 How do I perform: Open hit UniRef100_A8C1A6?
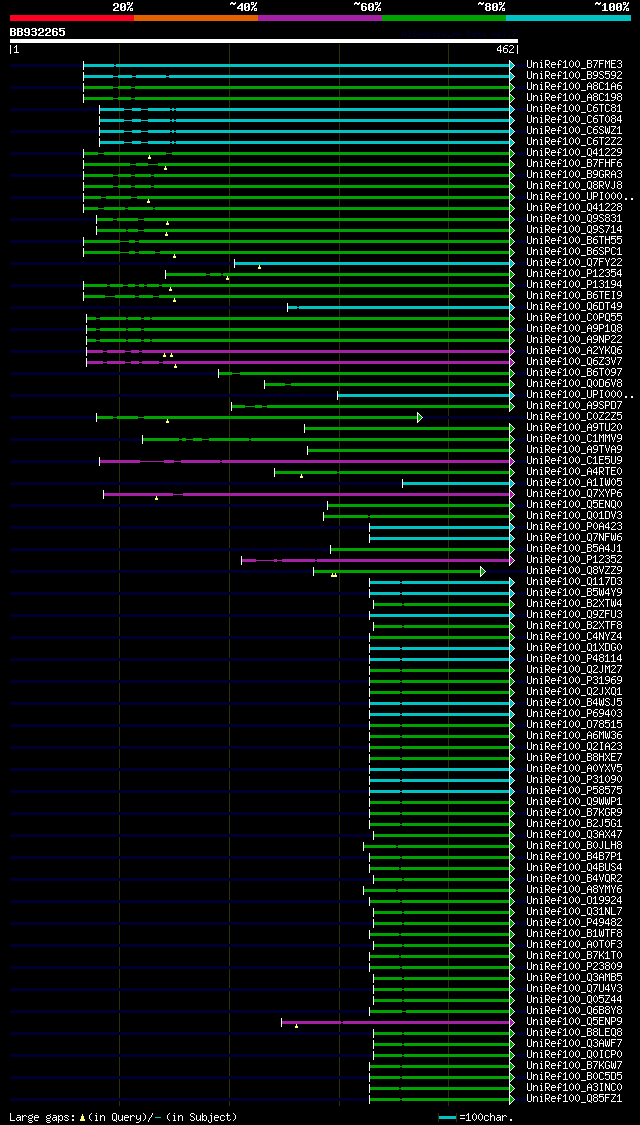[x=574, y=87]
